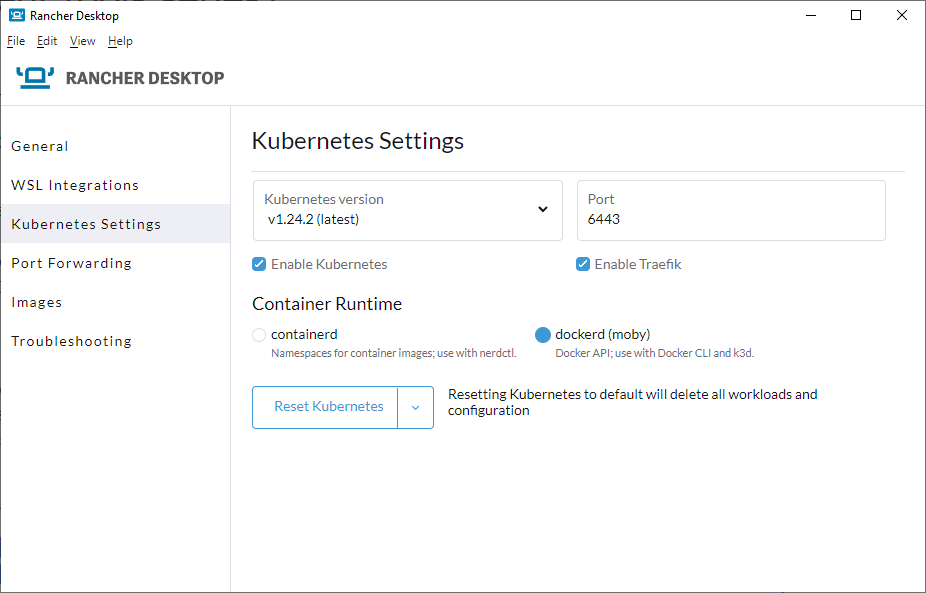Open WSL Integrations in sidebar

point(116,185)
